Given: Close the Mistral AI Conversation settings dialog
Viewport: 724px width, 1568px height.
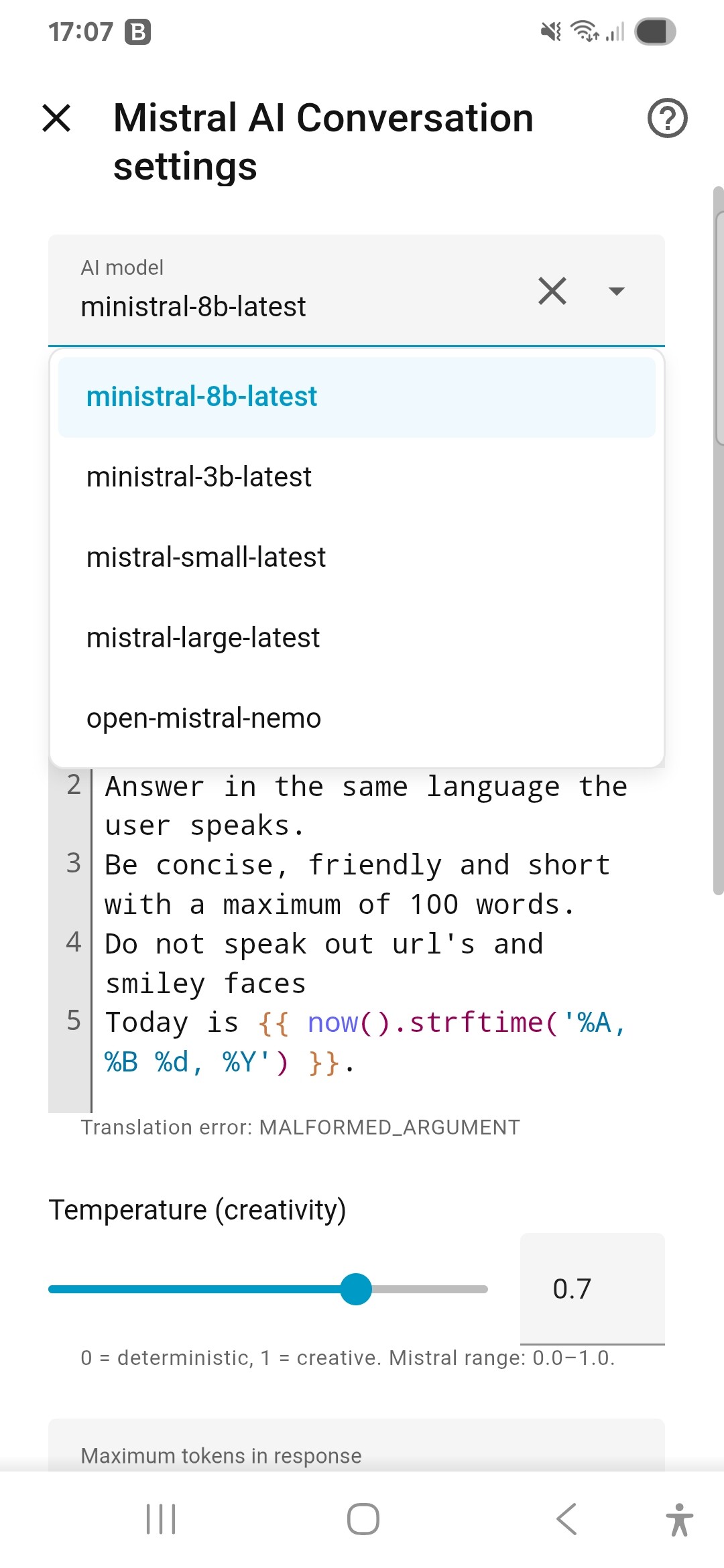Looking at the screenshot, I should tap(56, 118).
